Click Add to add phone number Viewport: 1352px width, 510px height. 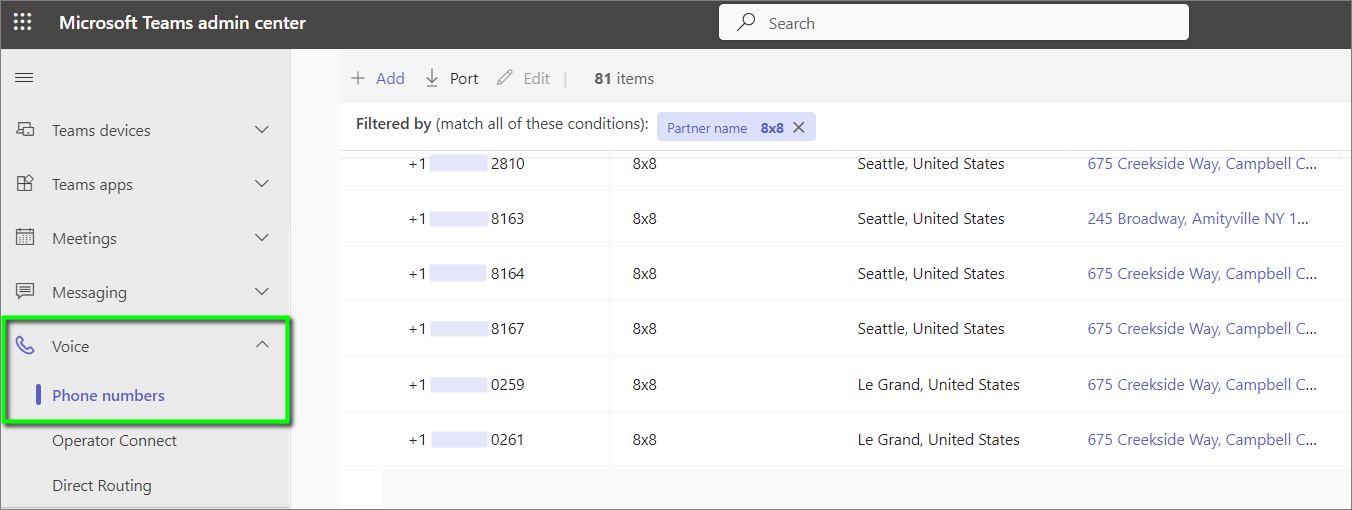(378, 78)
